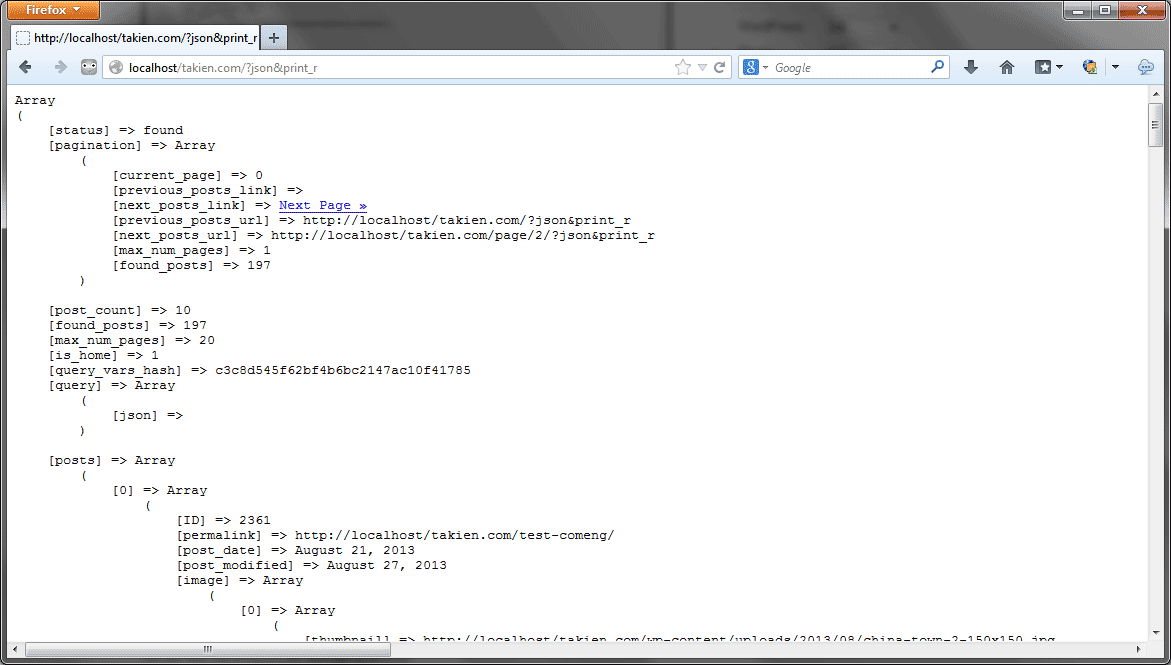Click the "[max_num_pages] => 20" line
The width and height of the screenshot is (1171, 665).
click(131, 340)
